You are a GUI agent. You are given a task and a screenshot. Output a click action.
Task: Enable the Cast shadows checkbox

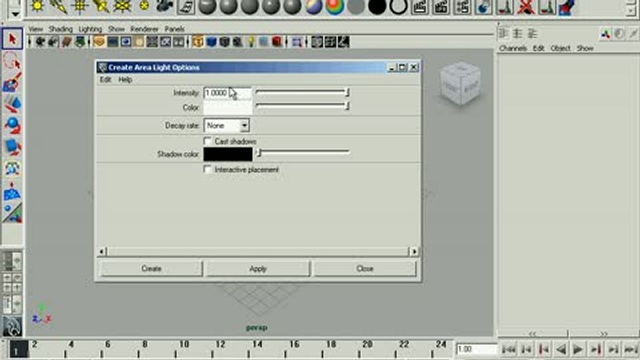coord(207,141)
